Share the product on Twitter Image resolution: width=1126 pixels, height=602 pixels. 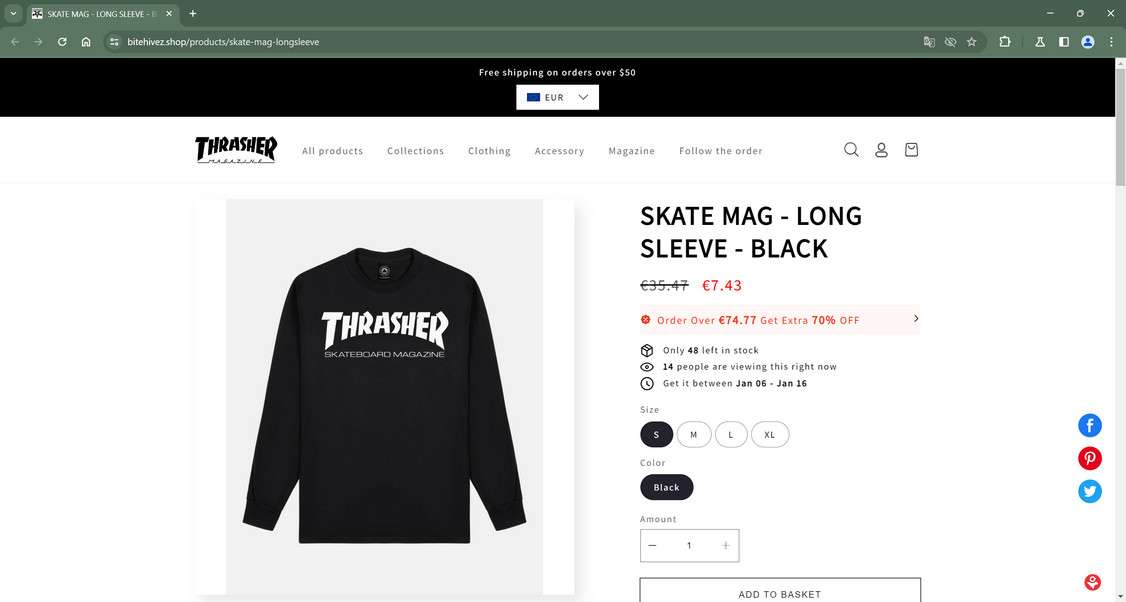(x=1089, y=491)
